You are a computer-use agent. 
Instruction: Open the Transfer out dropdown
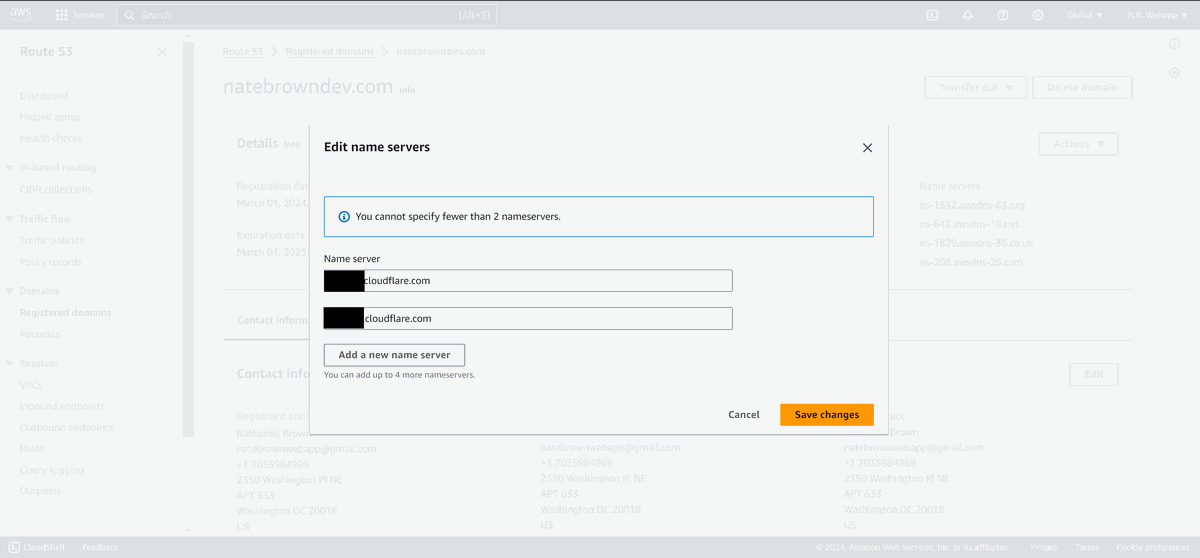click(x=976, y=88)
